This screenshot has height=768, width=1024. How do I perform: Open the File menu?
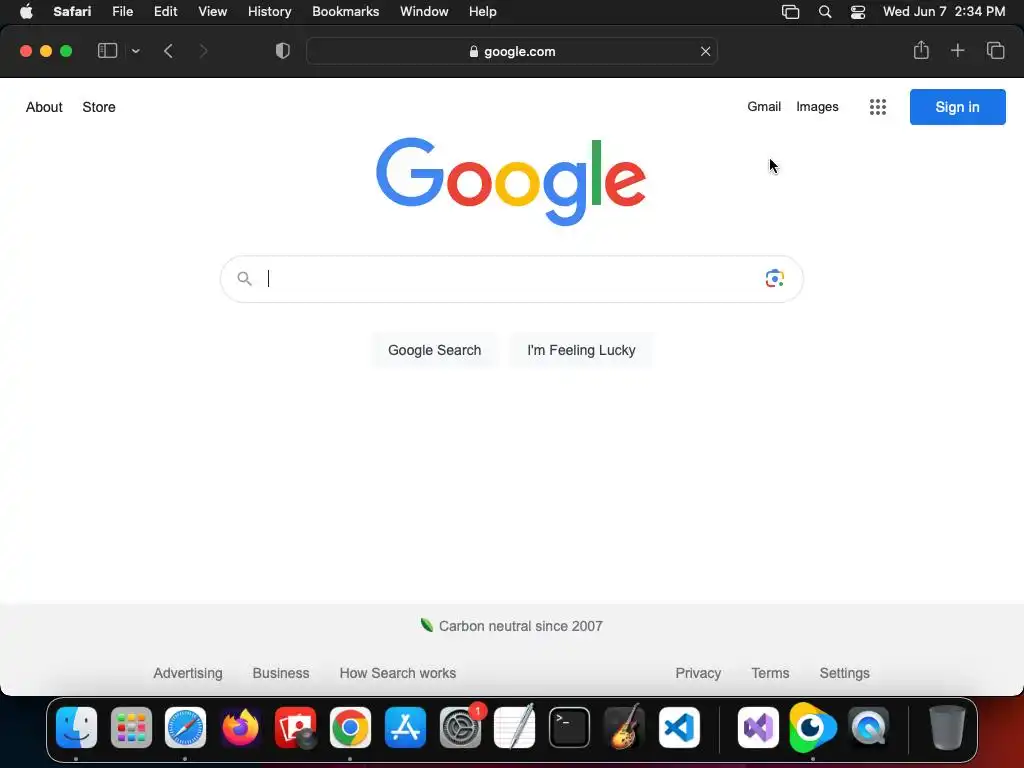(122, 12)
